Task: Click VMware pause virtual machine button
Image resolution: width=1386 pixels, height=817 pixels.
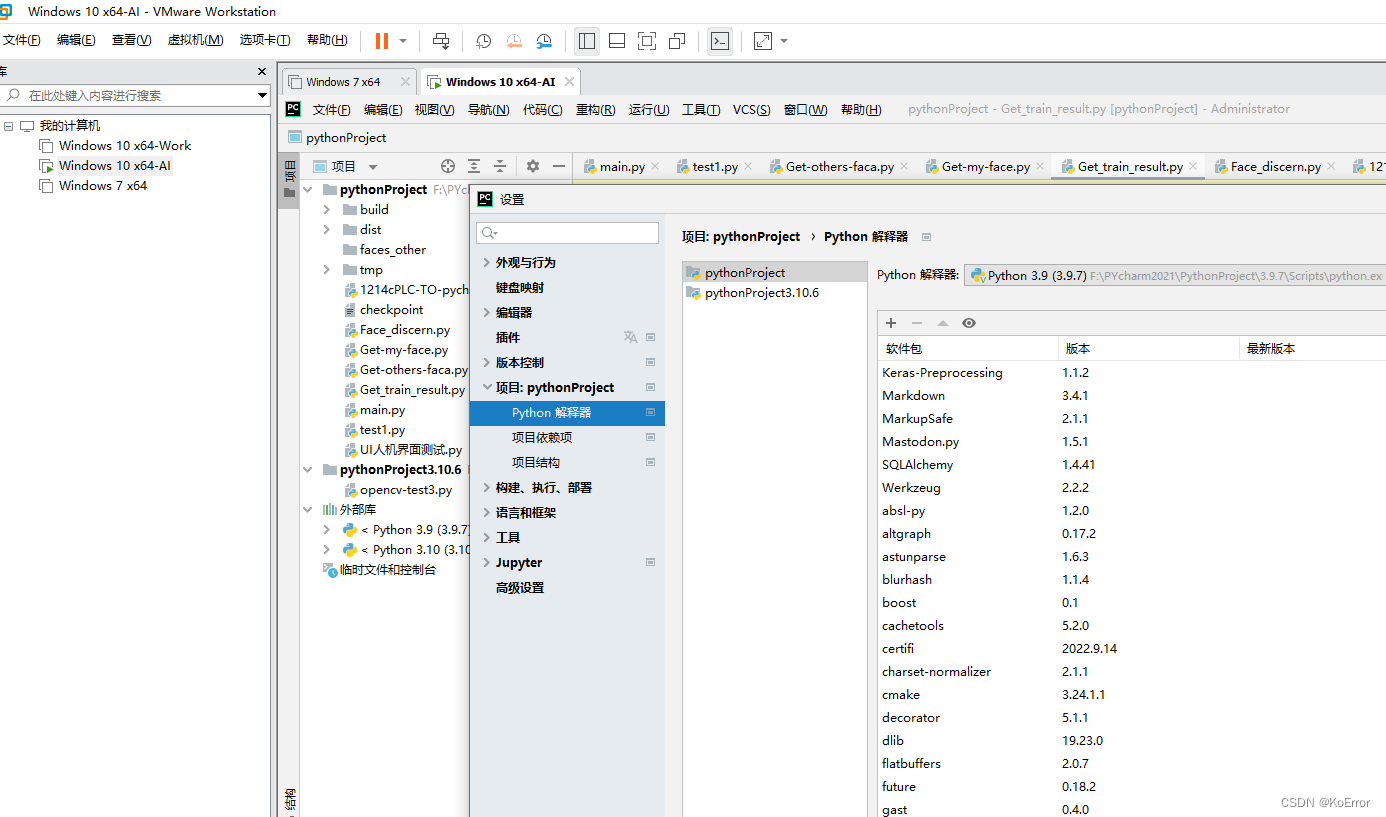Action: (382, 41)
